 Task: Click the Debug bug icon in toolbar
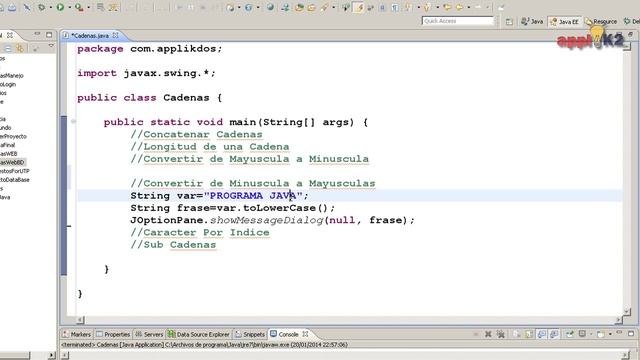coord(41,7)
